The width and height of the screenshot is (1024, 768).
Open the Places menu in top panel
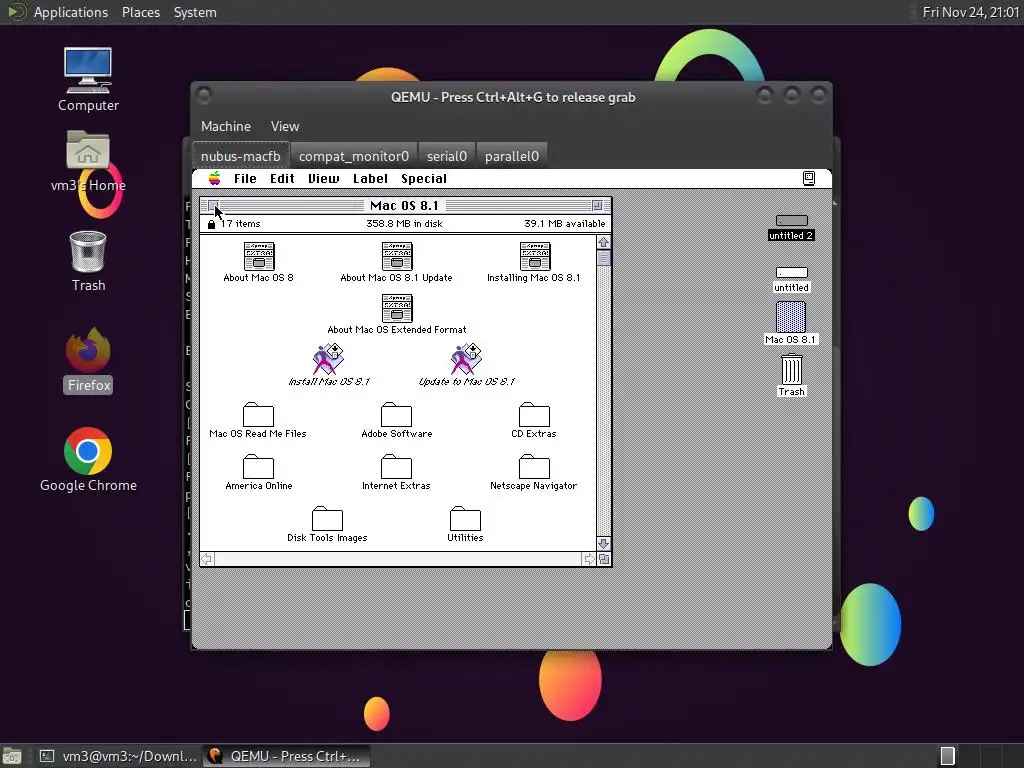click(140, 12)
